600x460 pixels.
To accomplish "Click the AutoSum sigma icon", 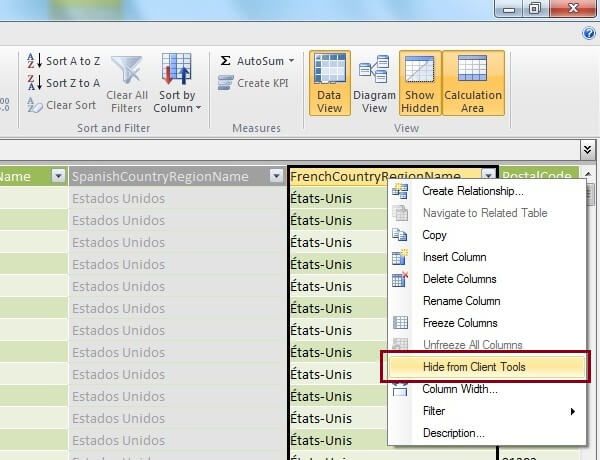I will 225,61.
